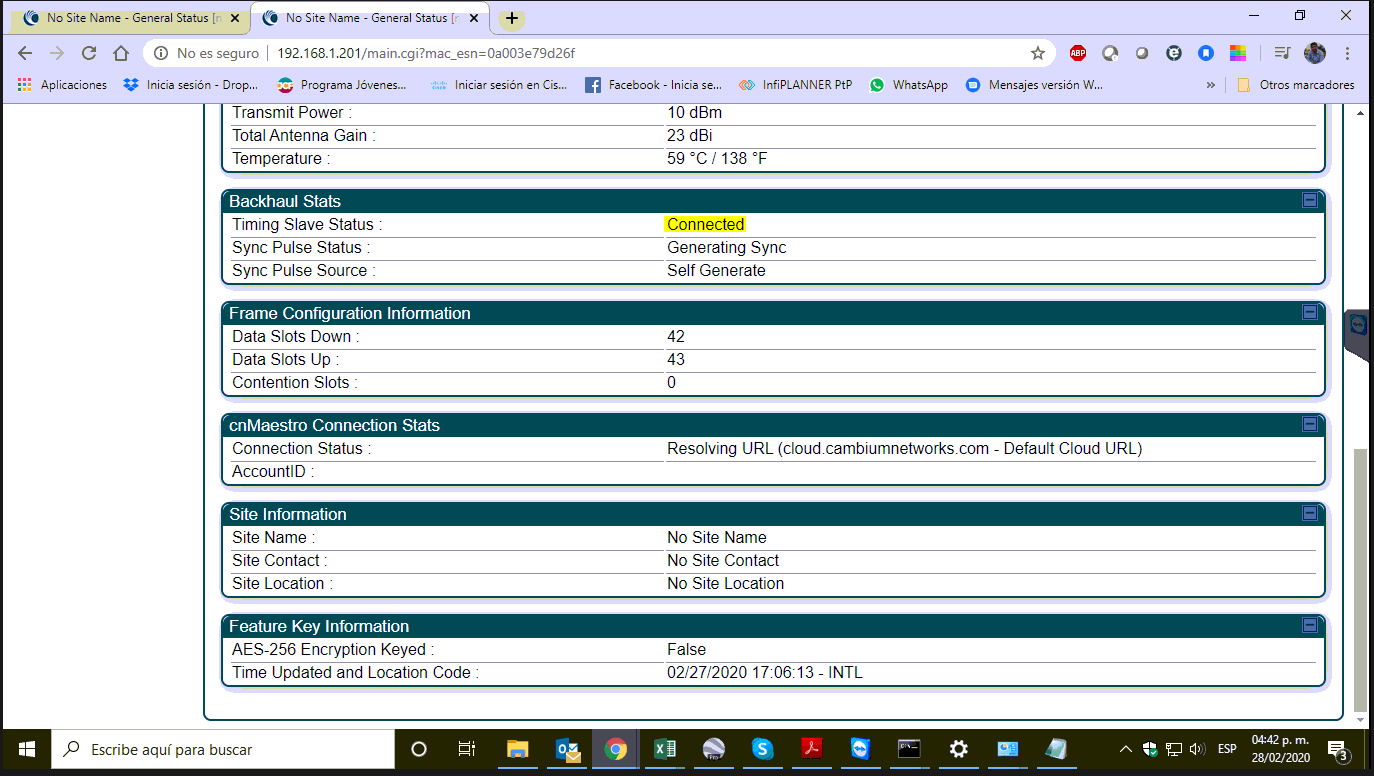Open the Otros marcadores bookmarks folder

point(1296,85)
